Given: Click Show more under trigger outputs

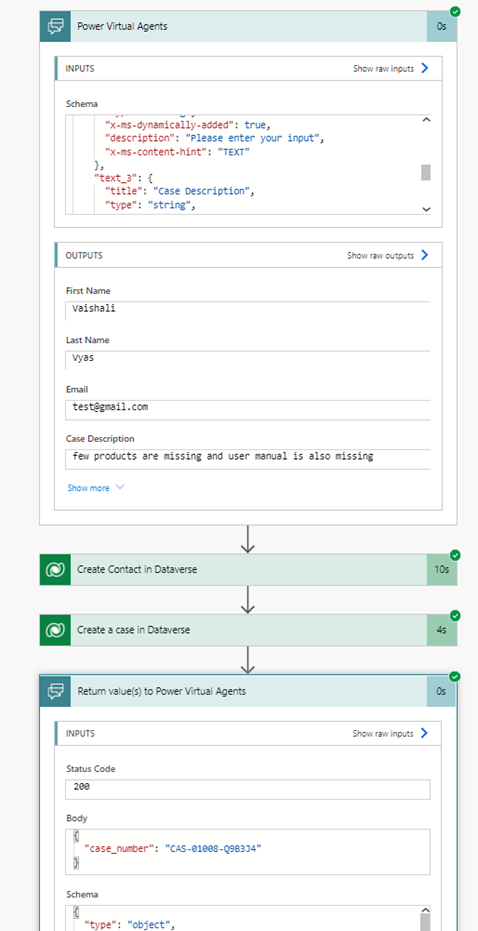Looking at the screenshot, I should [96, 487].
